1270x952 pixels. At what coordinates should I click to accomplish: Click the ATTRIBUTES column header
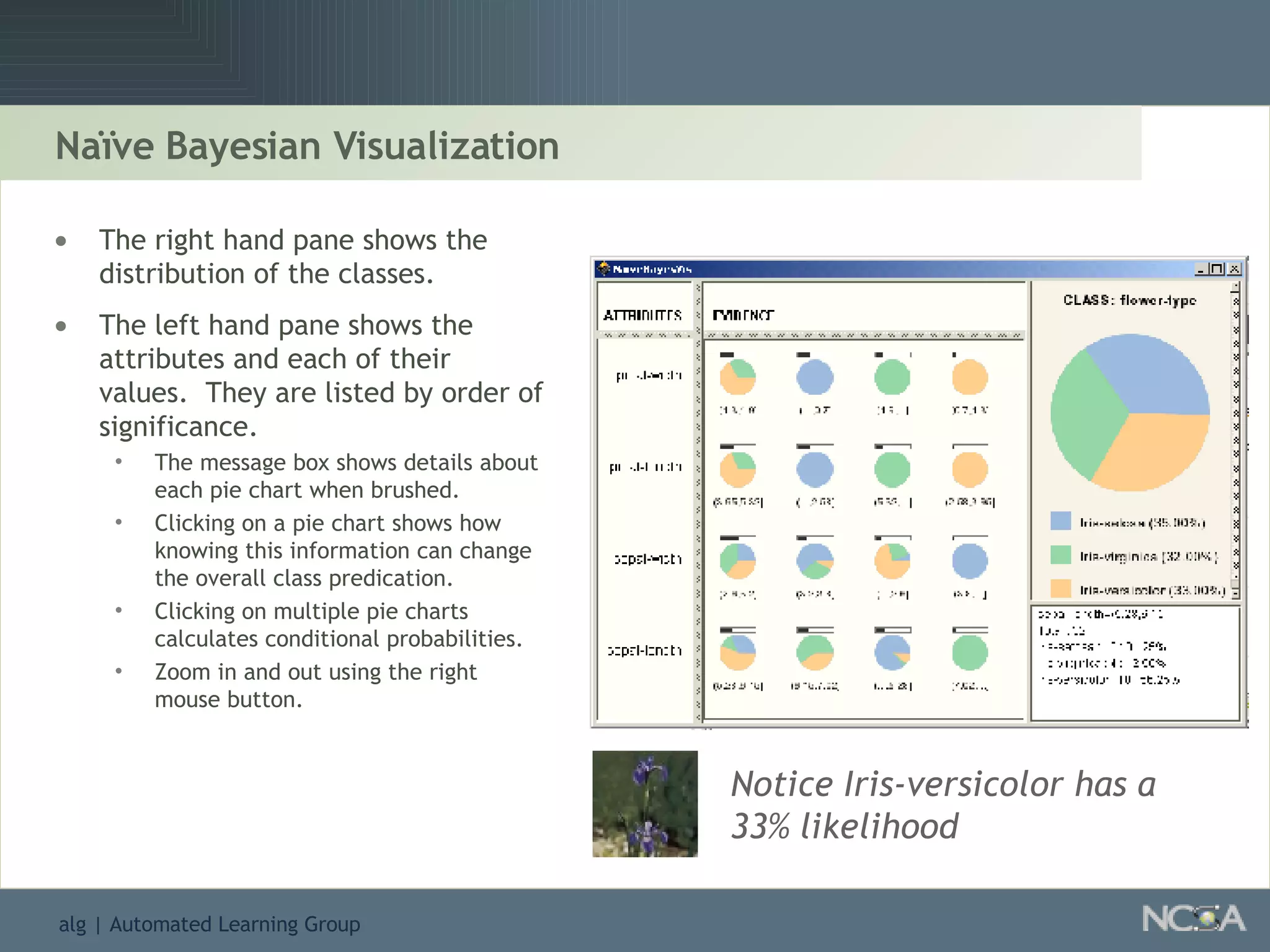point(642,315)
